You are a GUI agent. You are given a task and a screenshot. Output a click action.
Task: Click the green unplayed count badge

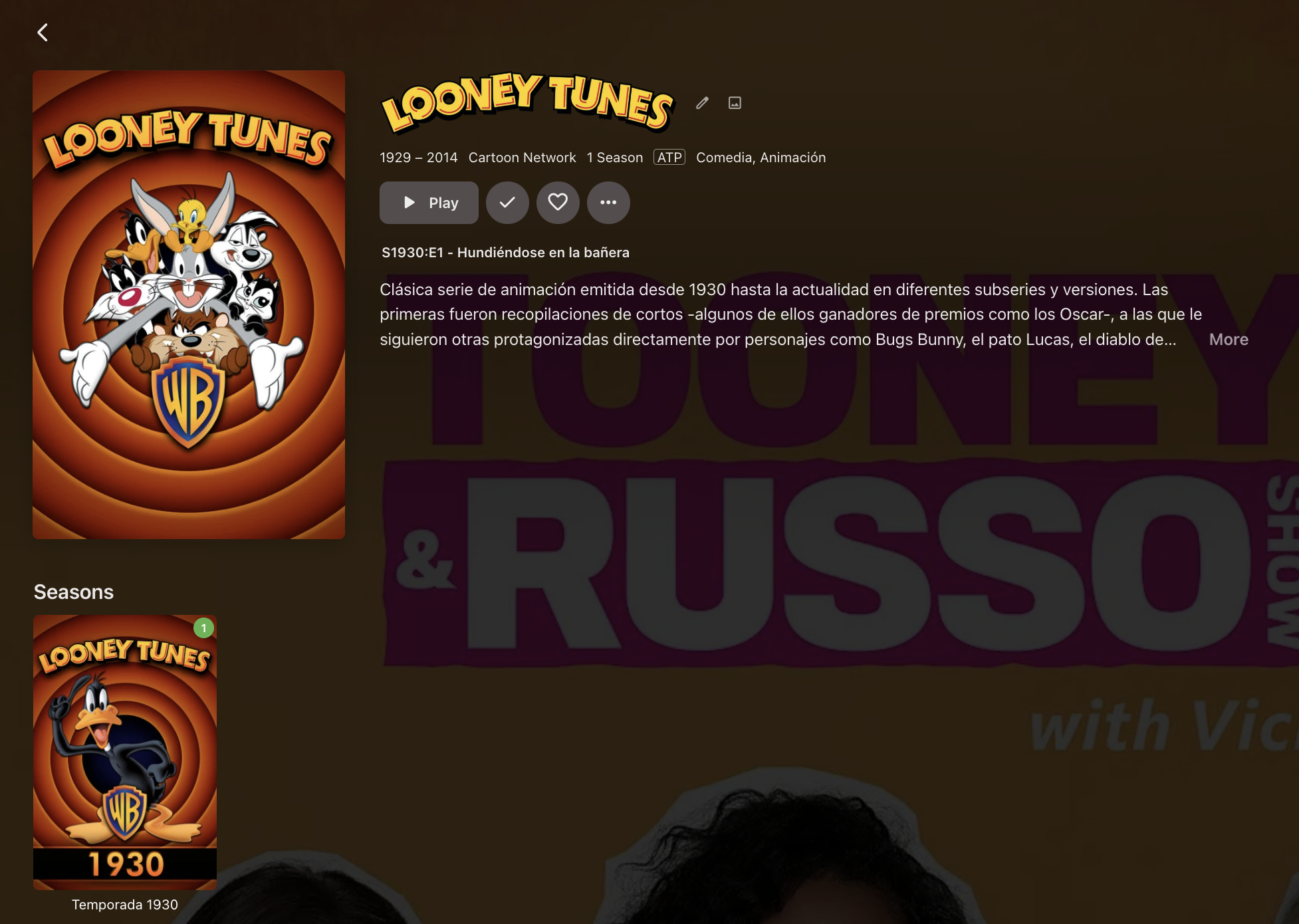click(x=203, y=628)
